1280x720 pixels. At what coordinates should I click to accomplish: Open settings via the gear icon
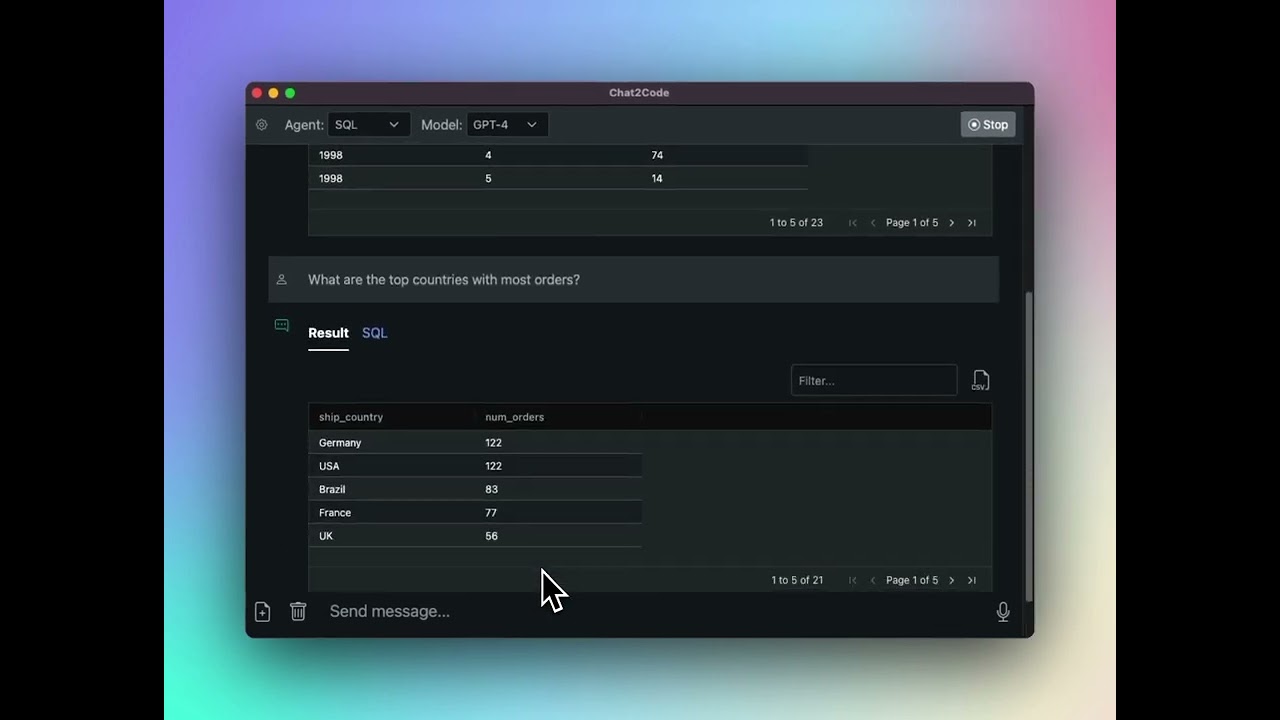262,125
